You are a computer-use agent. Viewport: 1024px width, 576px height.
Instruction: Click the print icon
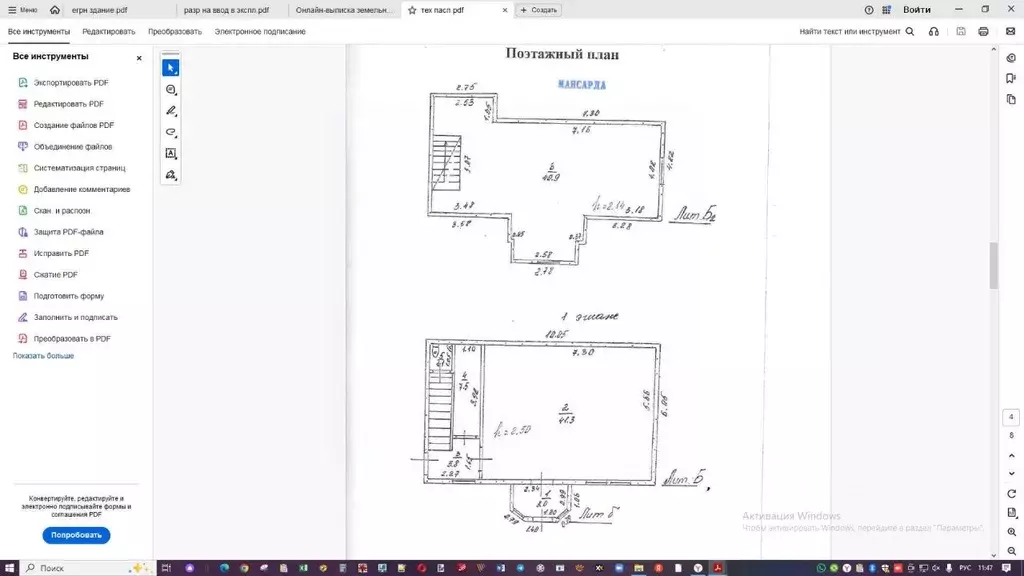(983, 31)
